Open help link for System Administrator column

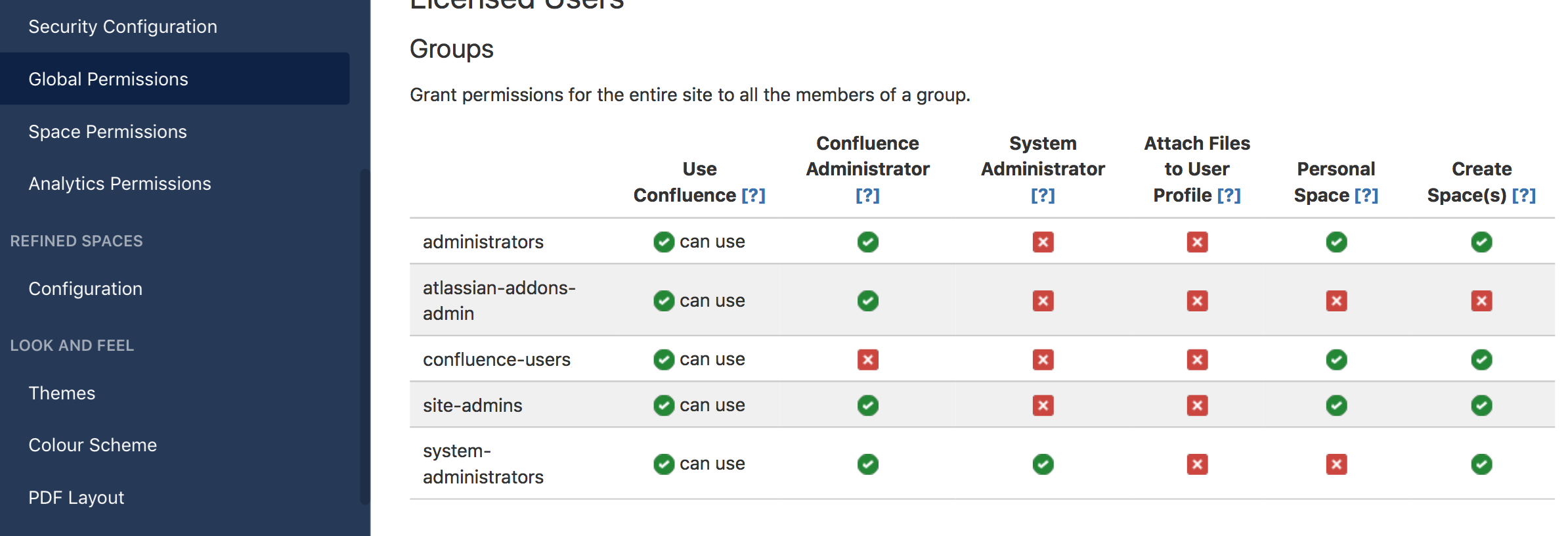pyautogui.click(x=1043, y=195)
